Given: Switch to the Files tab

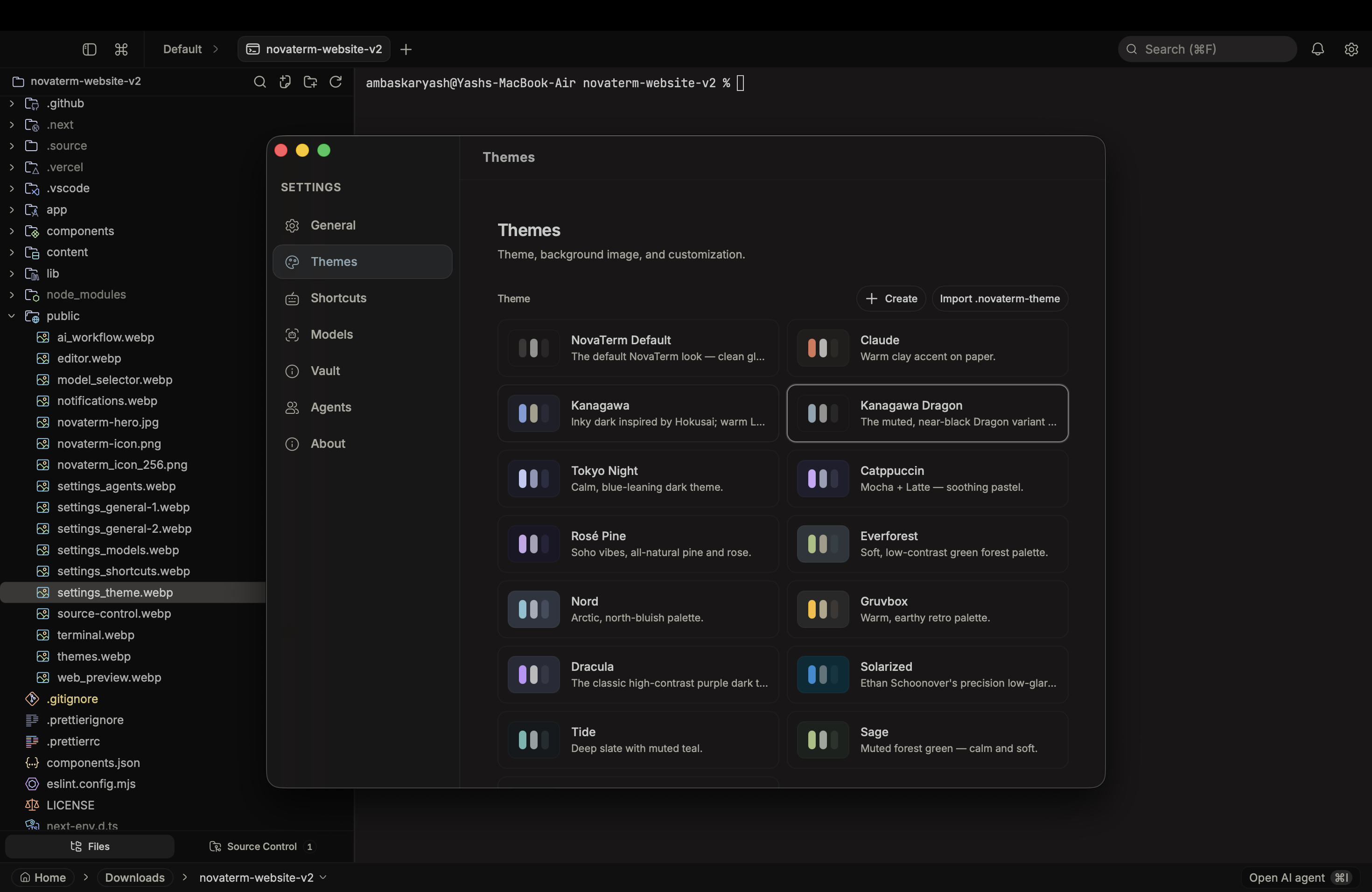Looking at the screenshot, I should point(89,846).
